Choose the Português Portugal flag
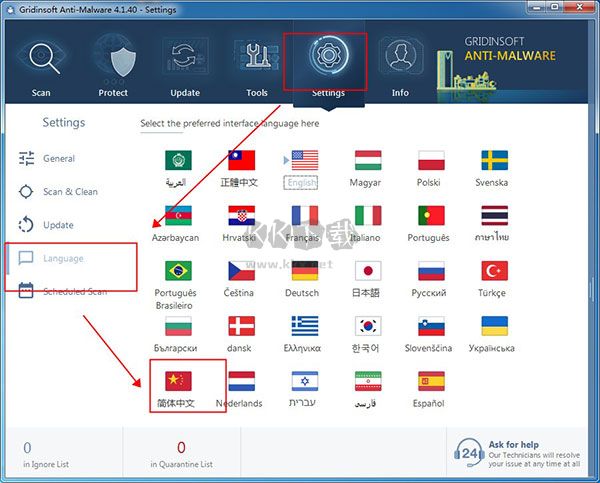Screen dimensions: 600x483 click(x=431, y=215)
